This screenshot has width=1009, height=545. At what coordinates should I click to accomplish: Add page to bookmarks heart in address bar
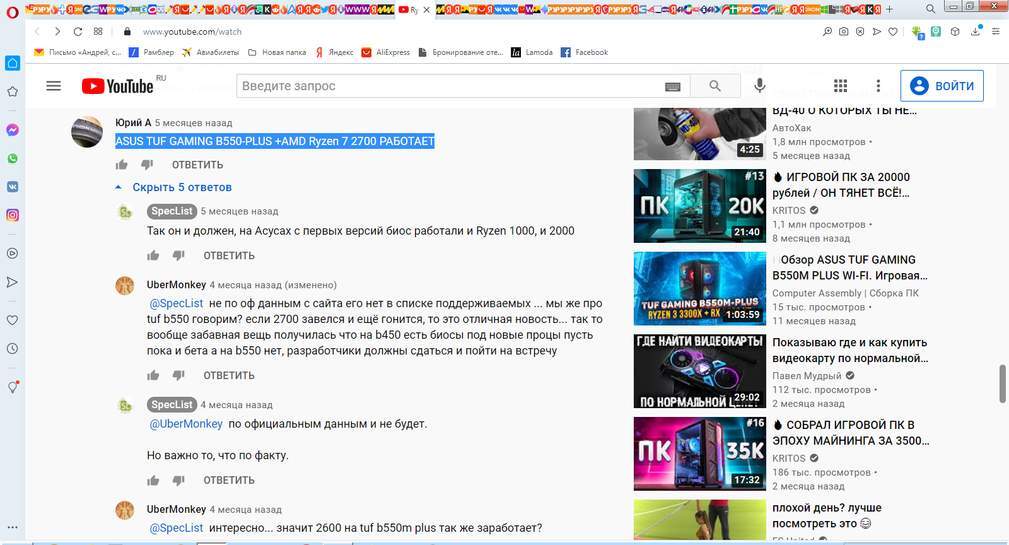pos(893,32)
